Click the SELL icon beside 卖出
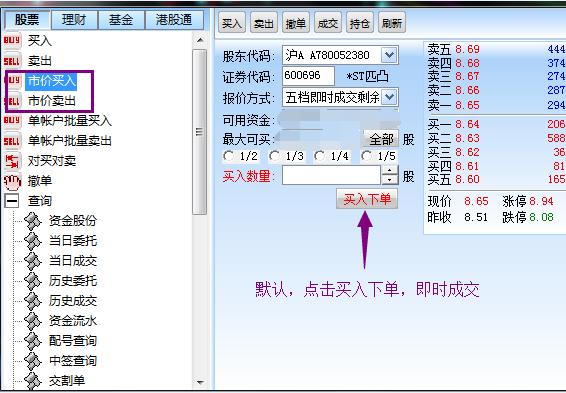The image size is (566, 393). (12, 61)
